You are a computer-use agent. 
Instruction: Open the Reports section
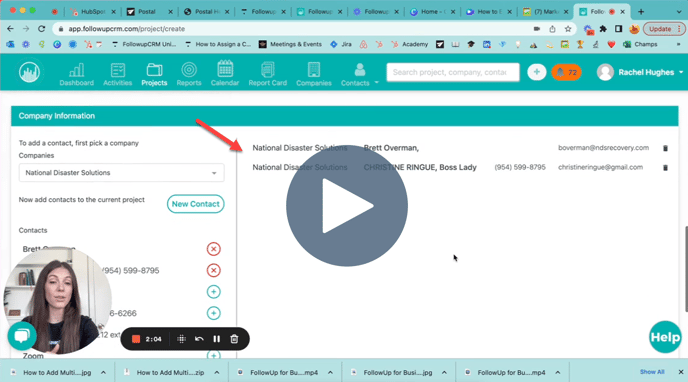(x=189, y=74)
